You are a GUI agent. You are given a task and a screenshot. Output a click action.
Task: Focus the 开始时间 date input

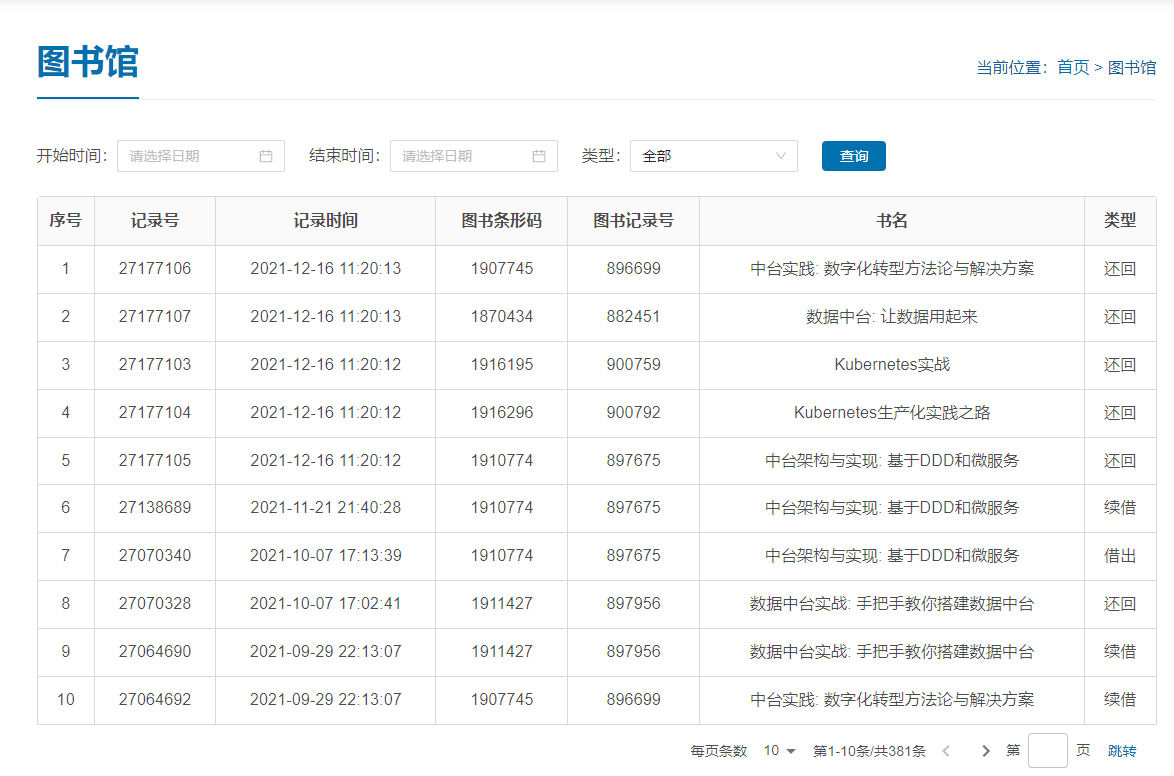click(190, 156)
